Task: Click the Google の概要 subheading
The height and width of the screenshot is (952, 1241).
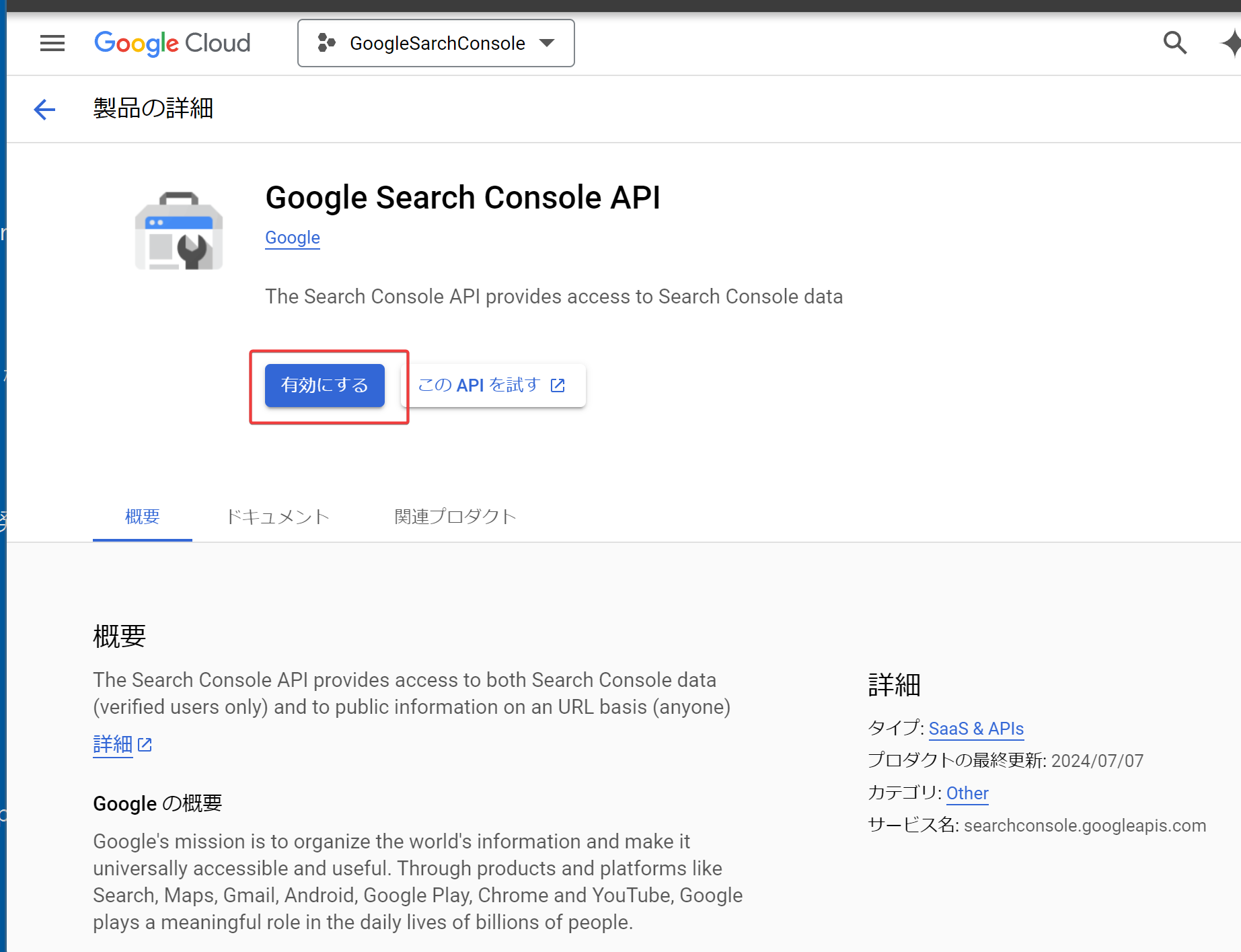Action: click(157, 803)
